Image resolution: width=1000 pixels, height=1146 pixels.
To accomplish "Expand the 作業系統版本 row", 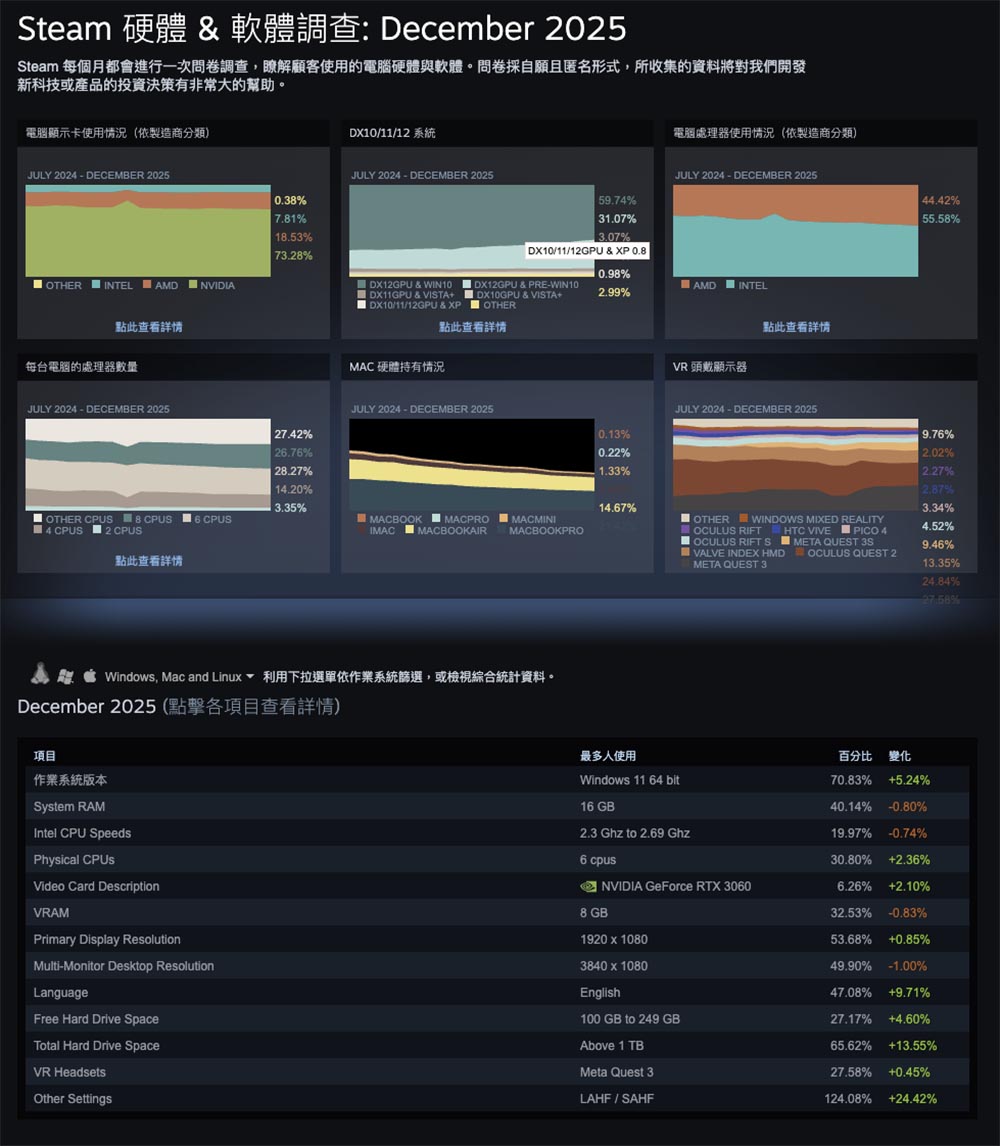I will (70, 780).
